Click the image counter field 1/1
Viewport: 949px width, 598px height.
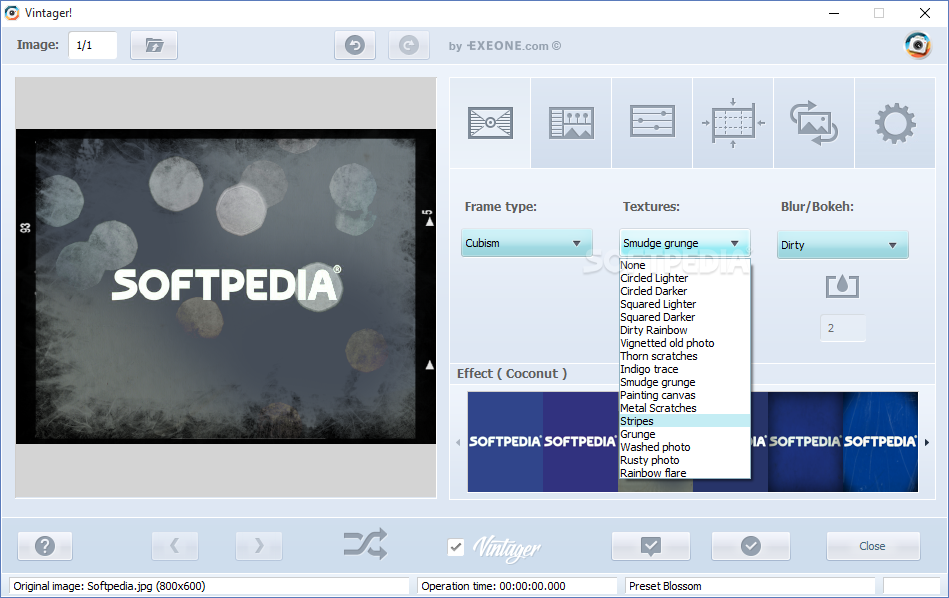(93, 45)
